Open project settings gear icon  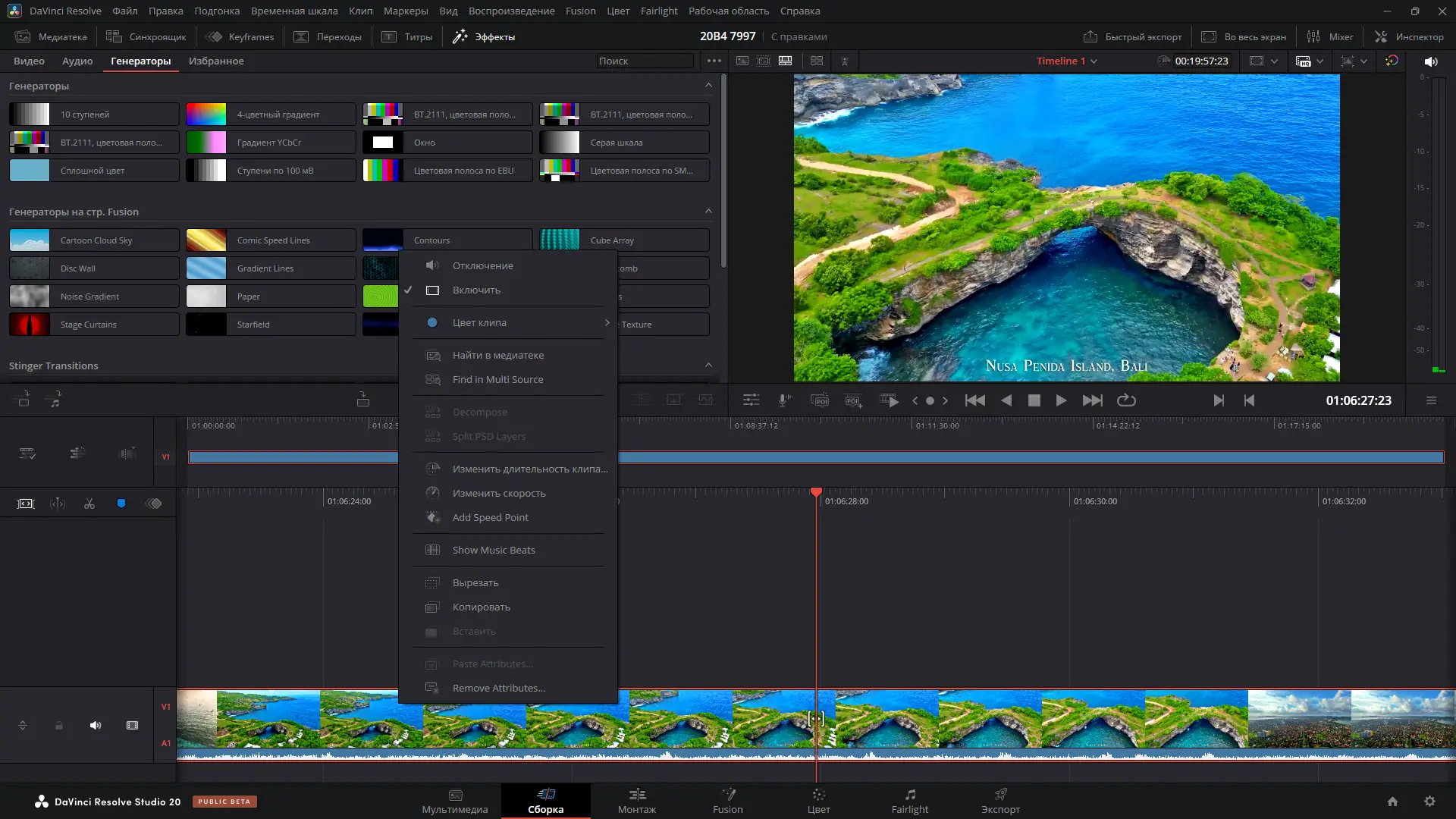(1429, 802)
